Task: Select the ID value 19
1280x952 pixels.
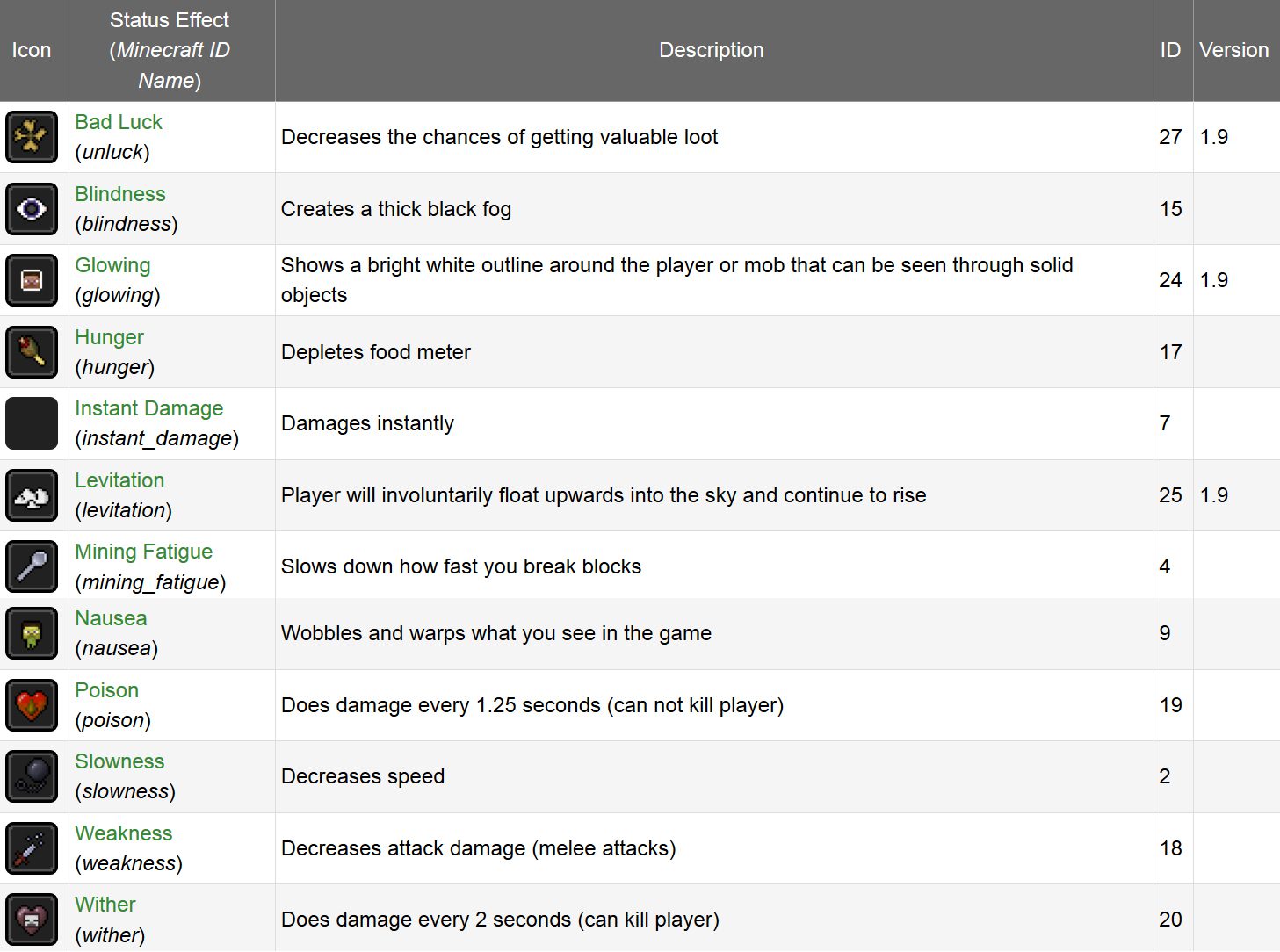Action: pyautogui.click(x=1170, y=705)
